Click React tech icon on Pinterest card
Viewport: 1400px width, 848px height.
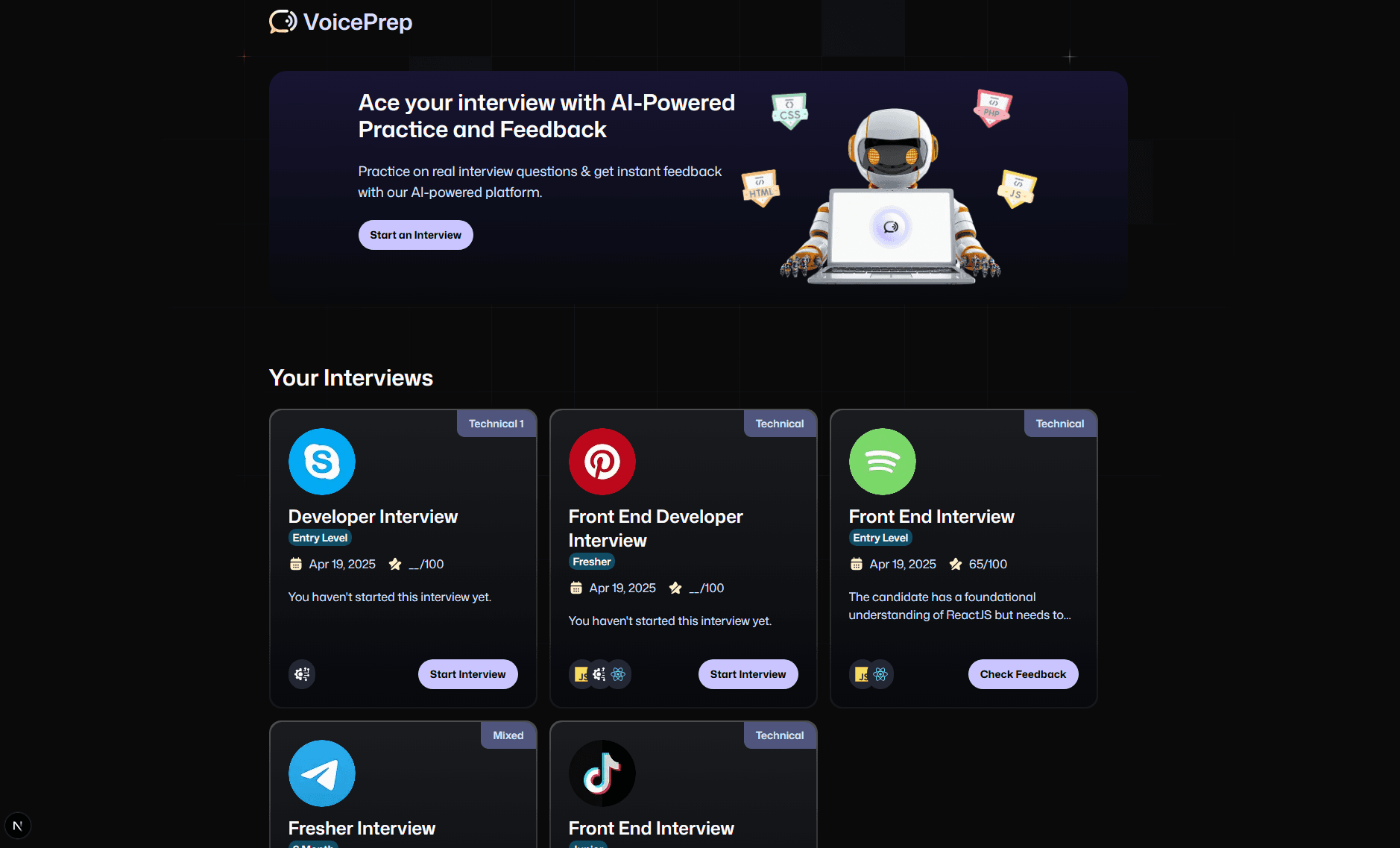tap(618, 674)
